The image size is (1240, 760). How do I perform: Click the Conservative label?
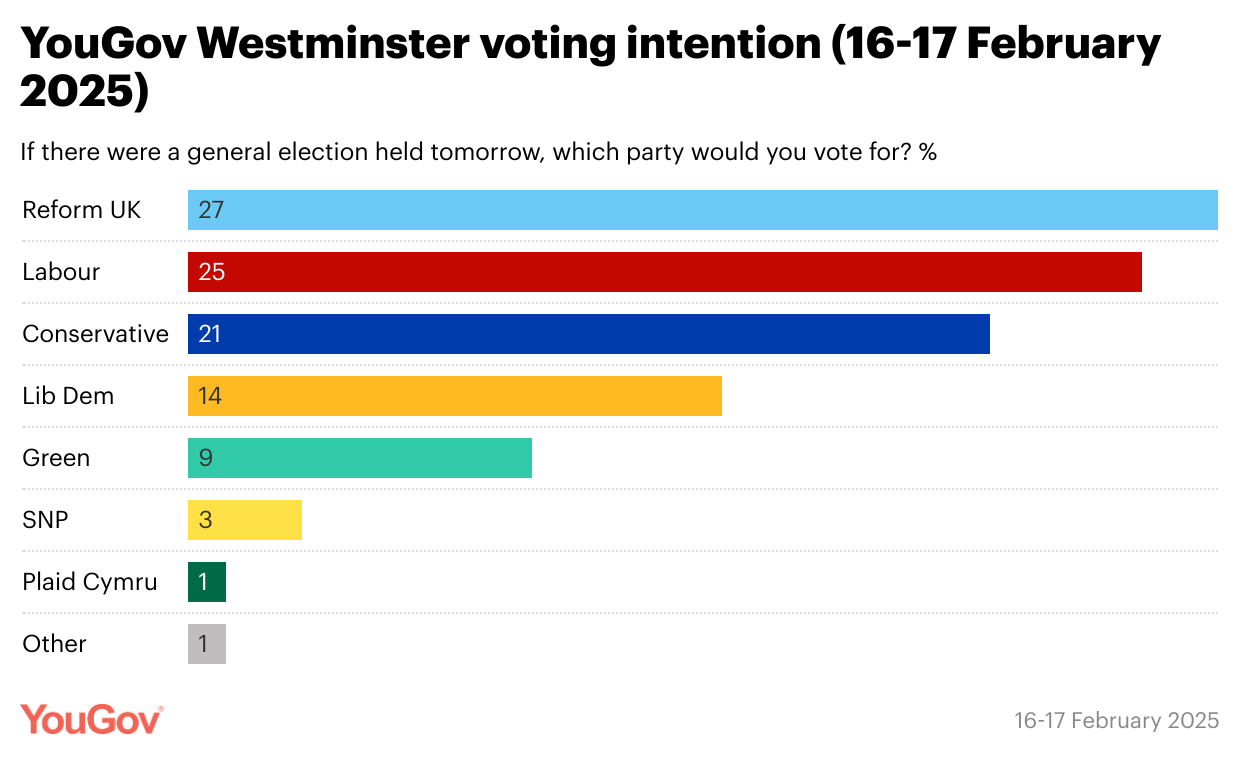pos(96,334)
